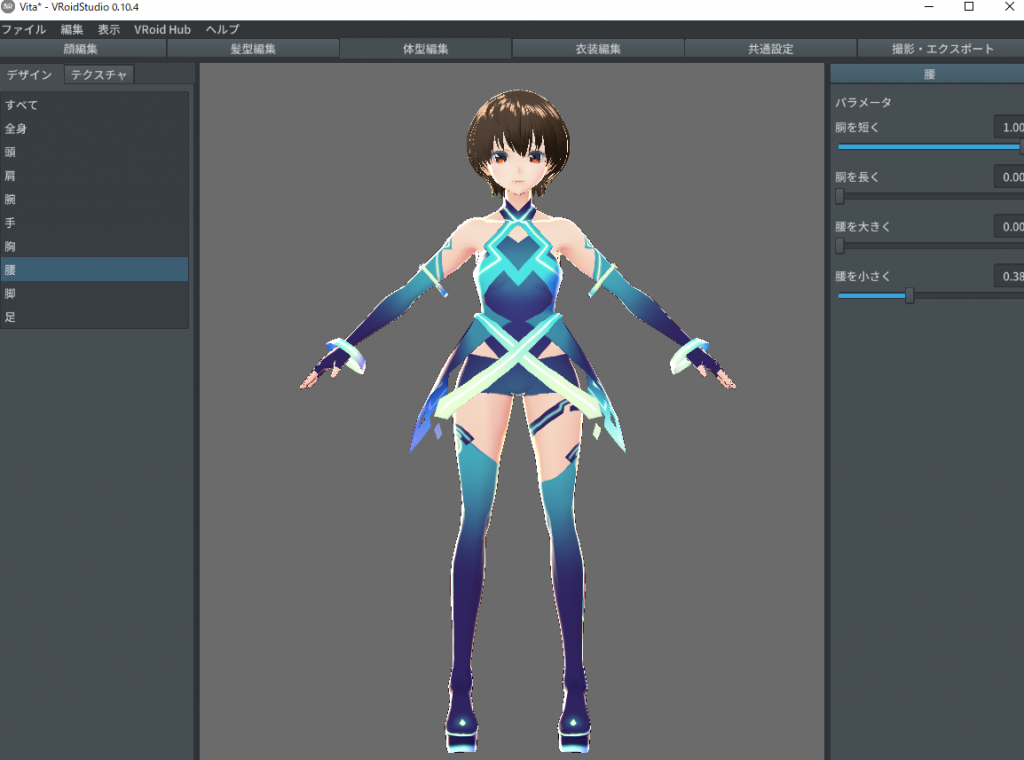1024x760 pixels.
Task: Open the 共通設定 tab
Action: 770,49
